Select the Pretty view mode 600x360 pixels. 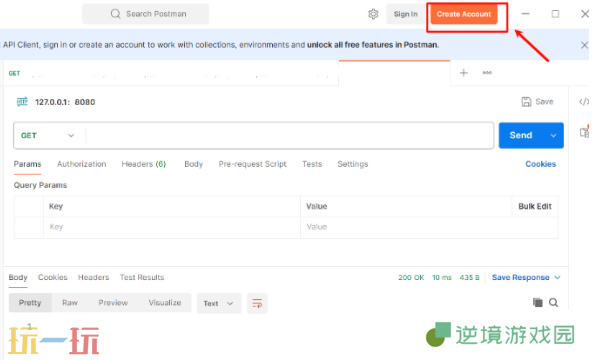coord(30,303)
